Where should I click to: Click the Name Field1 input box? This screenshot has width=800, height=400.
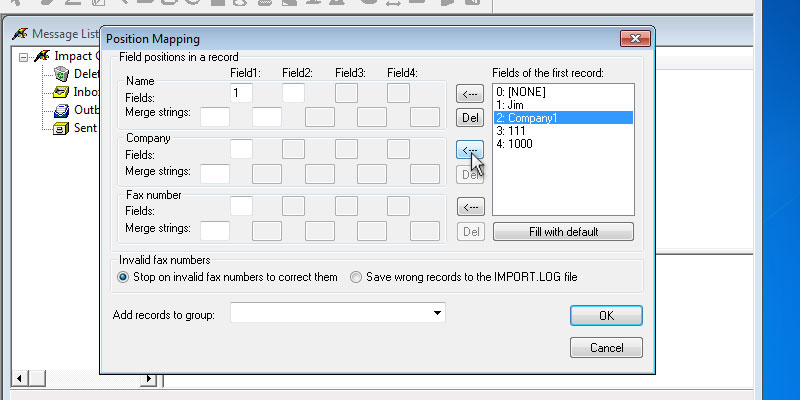(241, 93)
